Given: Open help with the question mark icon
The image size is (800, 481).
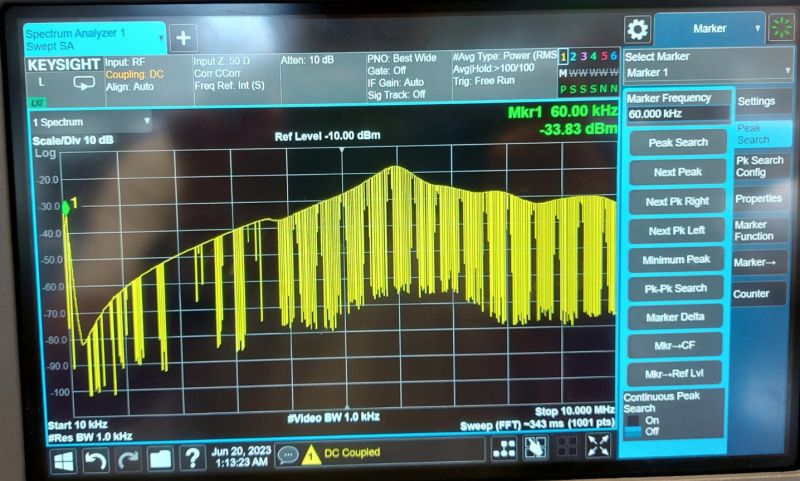Looking at the screenshot, I should [x=192, y=458].
